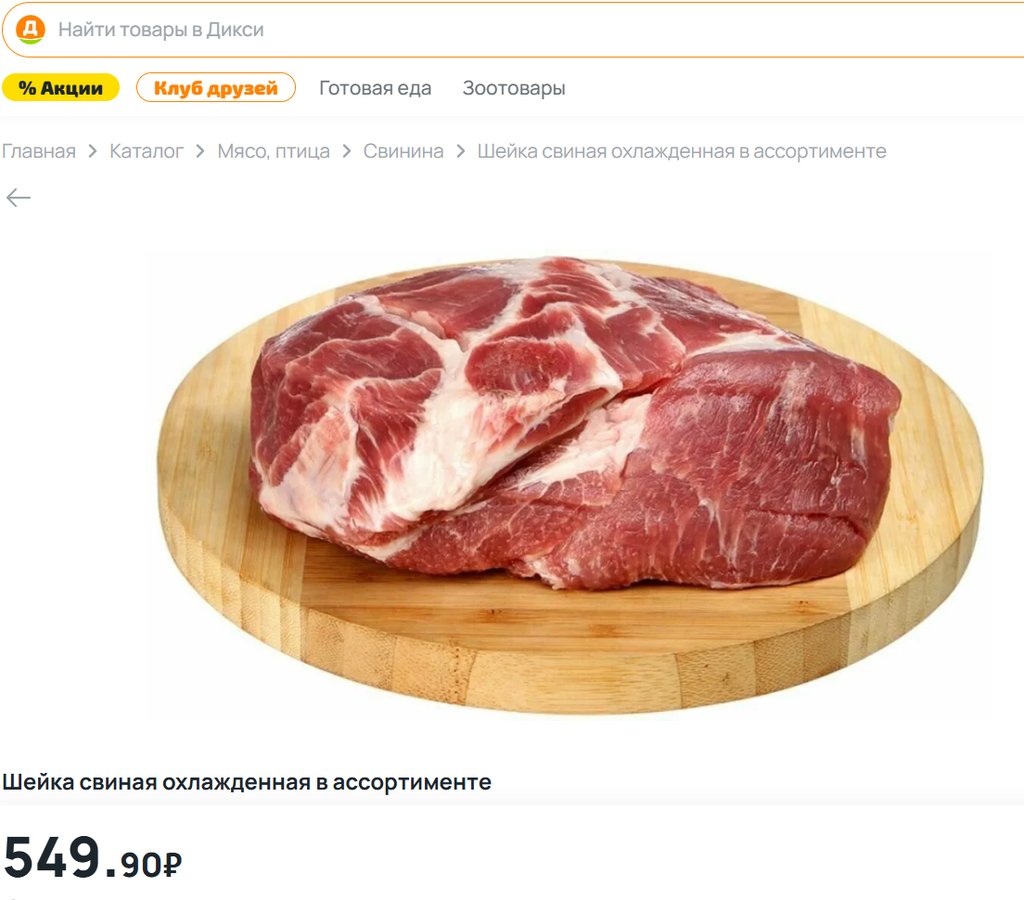Click the pork neck product photo

tap(569, 485)
